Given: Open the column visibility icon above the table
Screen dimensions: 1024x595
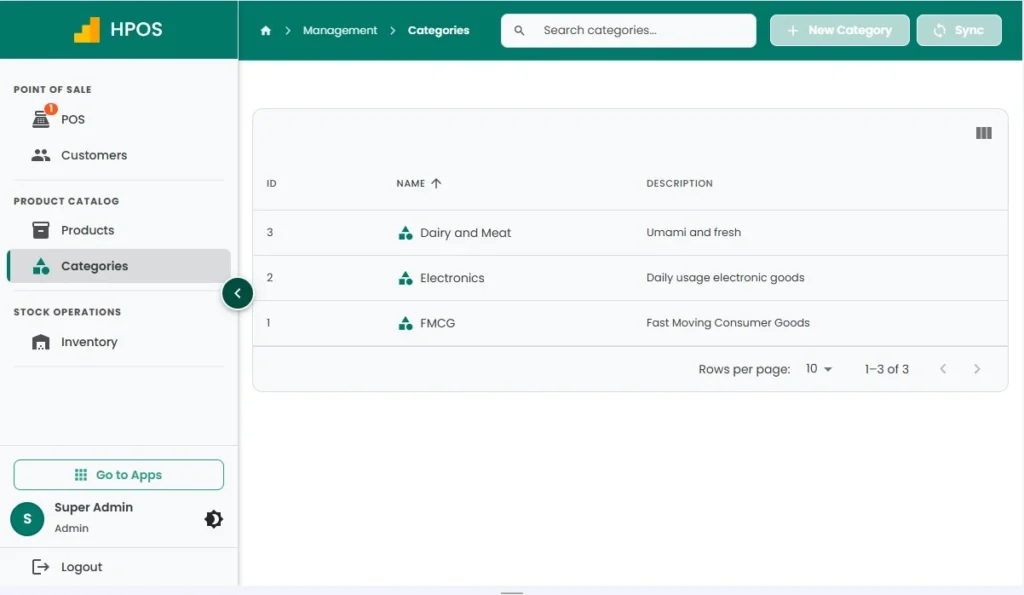Looking at the screenshot, I should (x=984, y=132).
